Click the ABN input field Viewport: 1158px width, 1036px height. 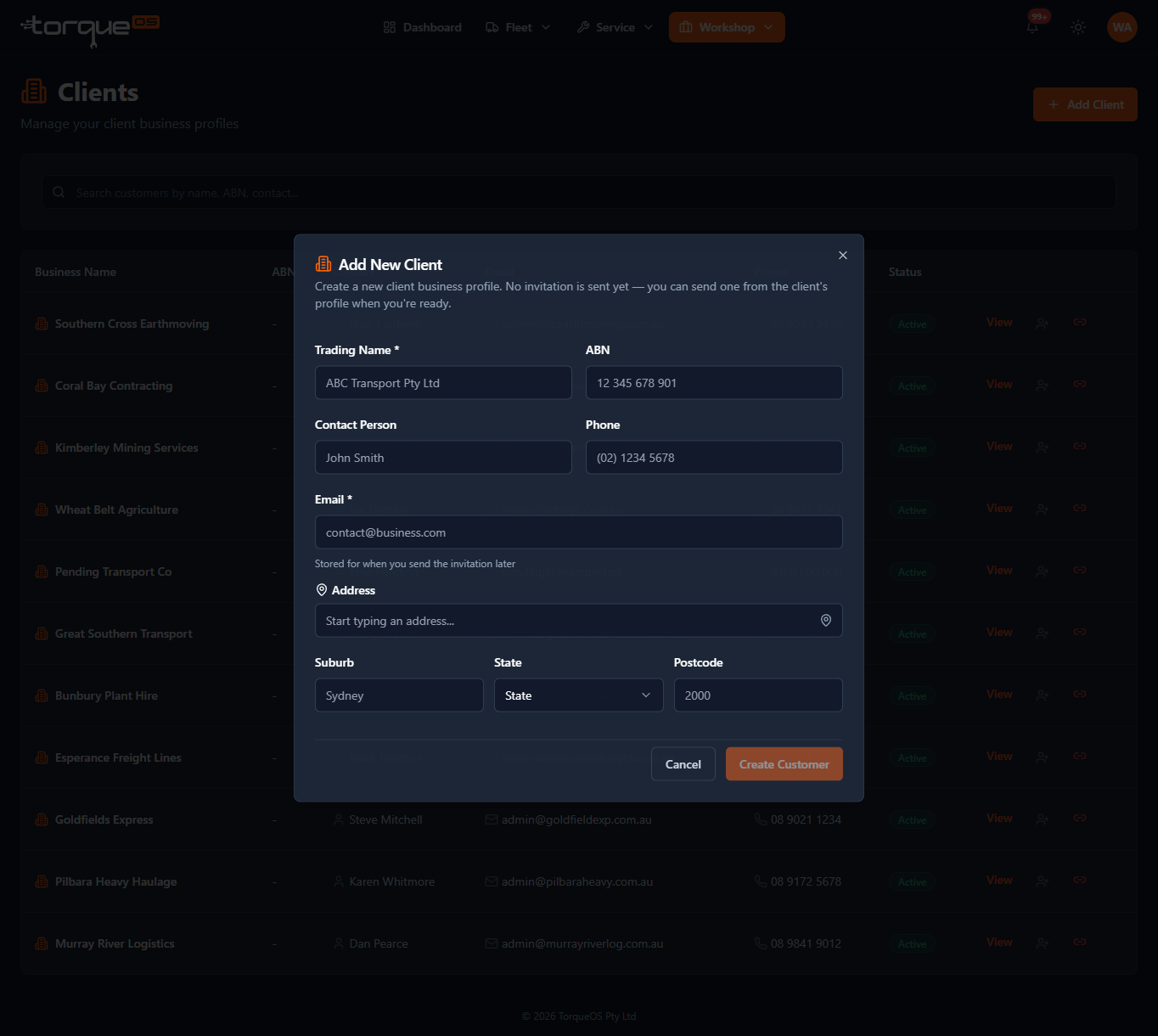pyautogui.click(x=714, y=383)
